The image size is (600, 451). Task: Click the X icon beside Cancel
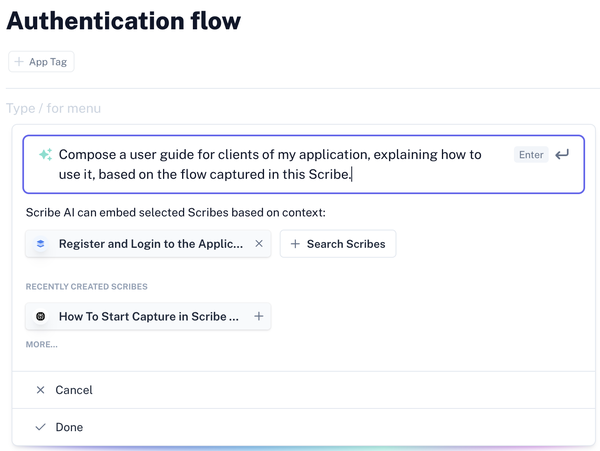pos(40,390)
